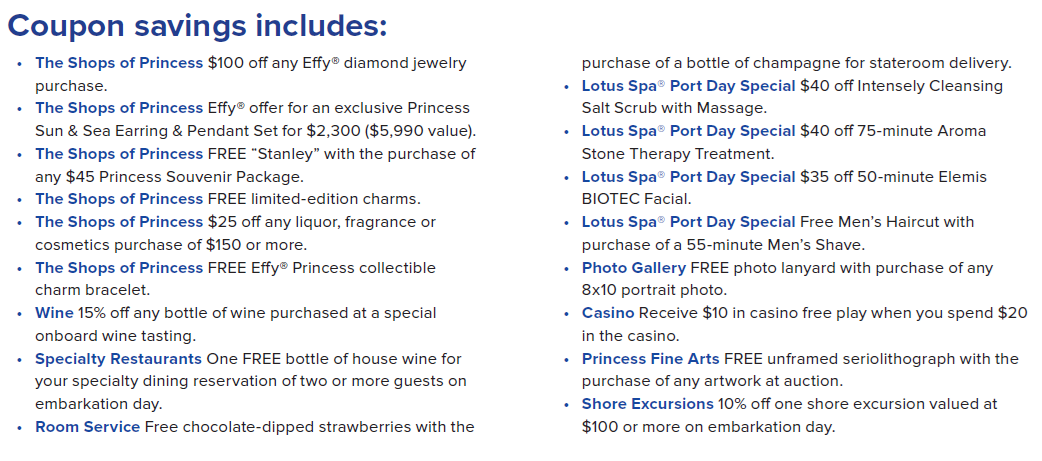The image size is (1042, 461).
Task: Open Shops of Princess link for $100 off Effy diamond jewelry
Action: click(x=119, y=63)
